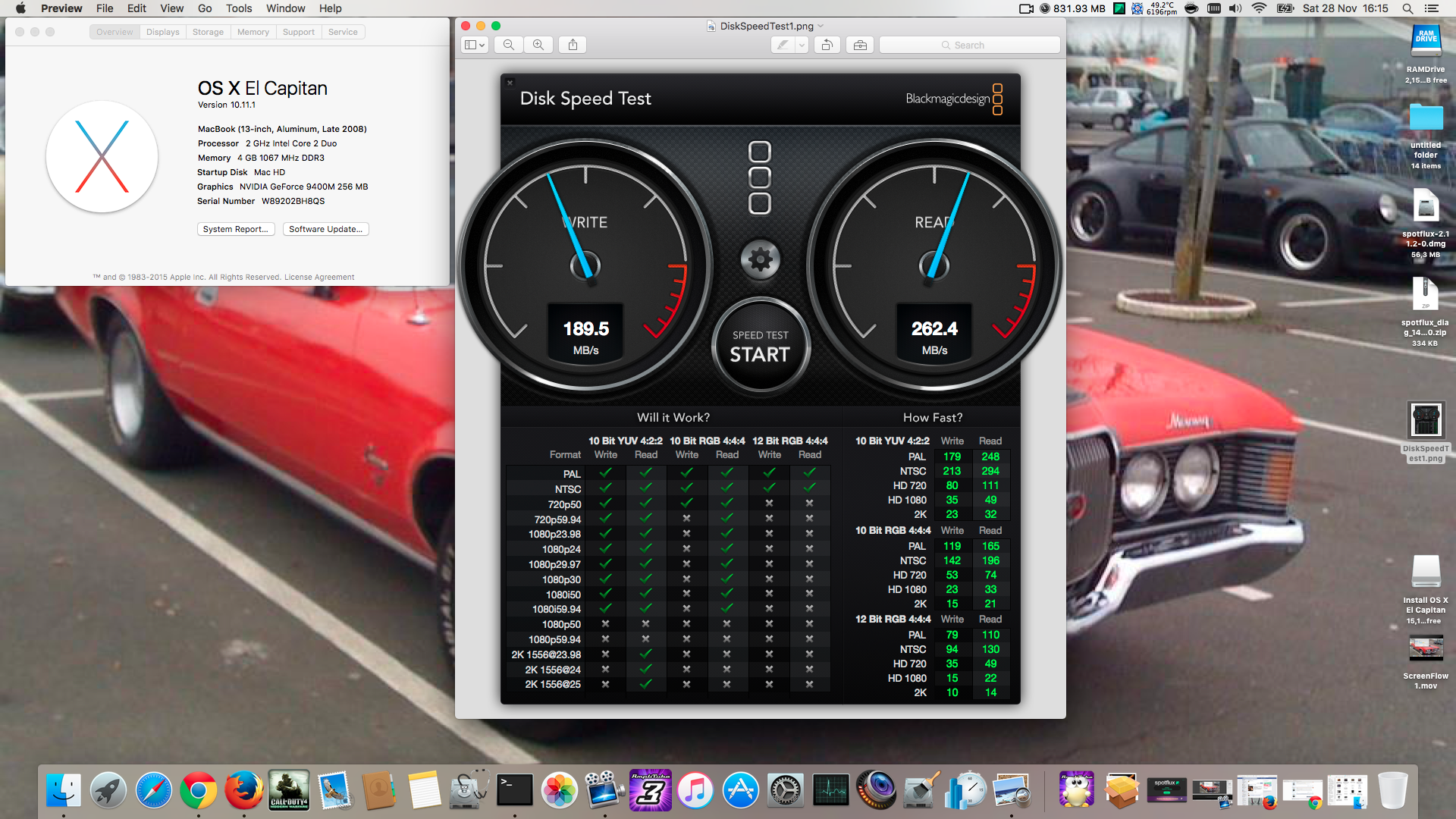1456x819 pixels.
Task: Click the Markup pen icon in Preview
Action: click(x=783, y=45)
